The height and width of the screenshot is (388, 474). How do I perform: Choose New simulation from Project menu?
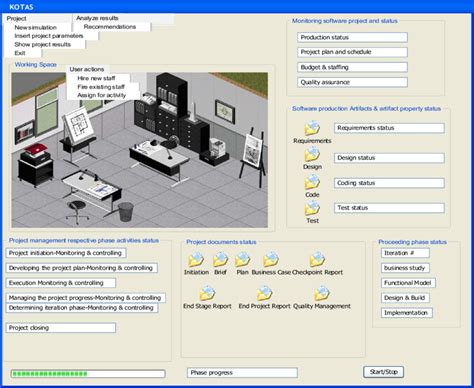36,27
